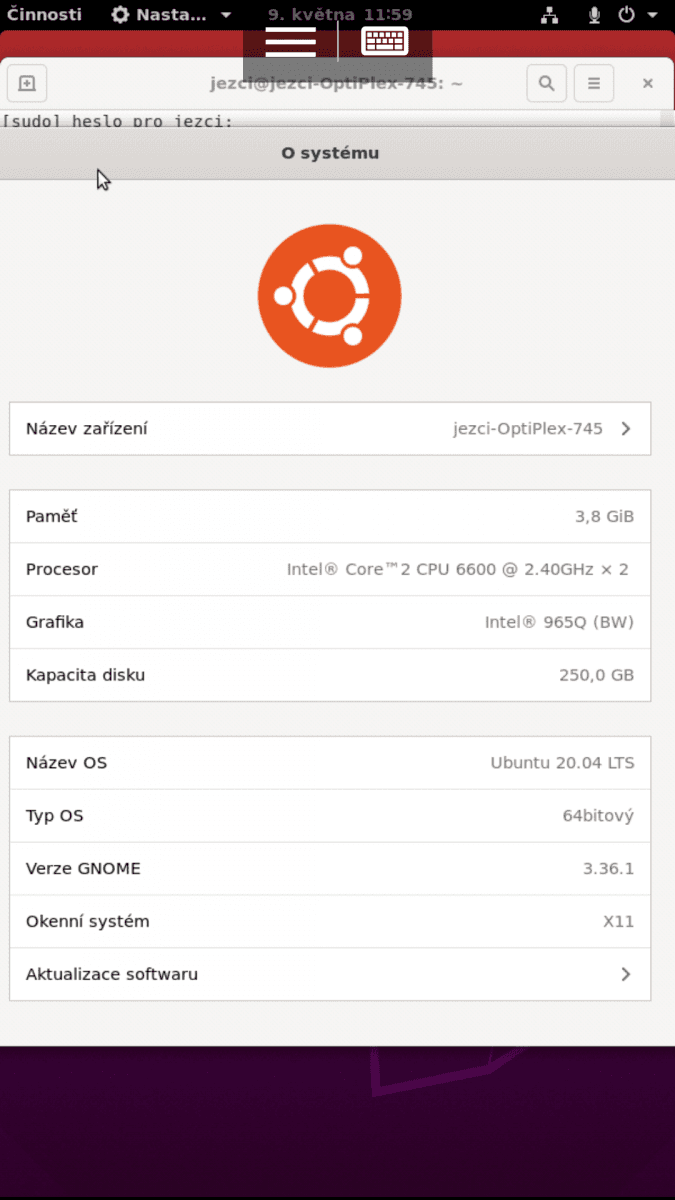Click the microphone icon in top bar
675x1200 pixels.
click(x=595, y=15)
